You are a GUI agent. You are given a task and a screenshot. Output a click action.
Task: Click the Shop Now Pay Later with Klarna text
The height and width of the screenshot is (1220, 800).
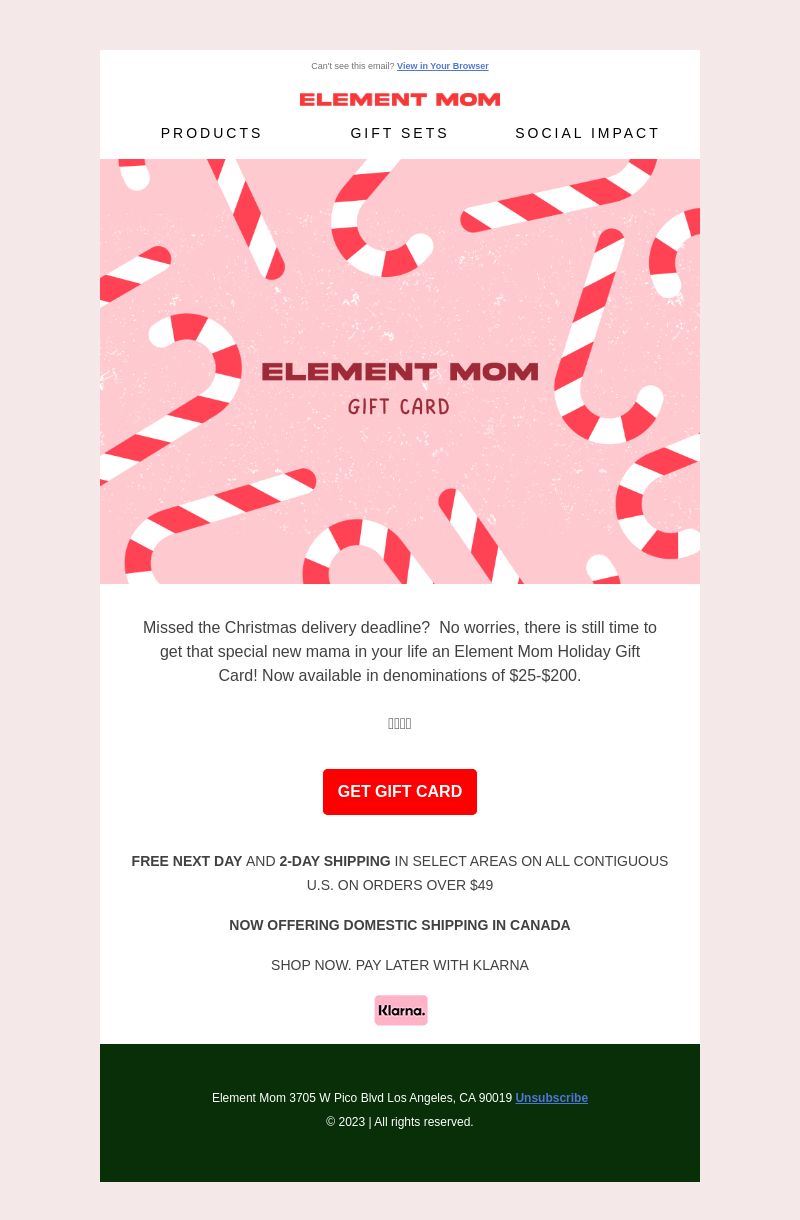click(x=400, y=965)
